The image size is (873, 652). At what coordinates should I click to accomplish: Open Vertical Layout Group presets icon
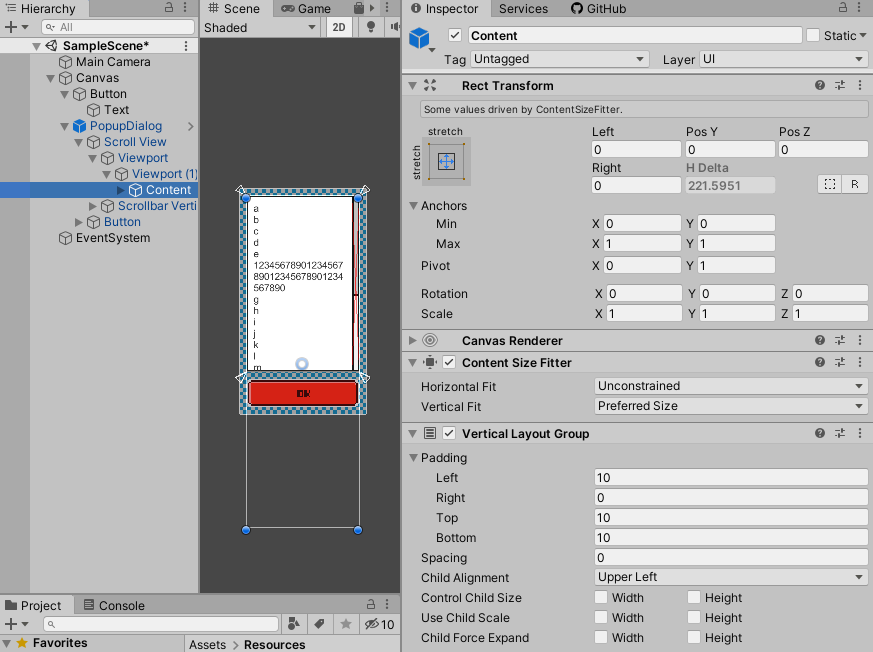(840, 433)
